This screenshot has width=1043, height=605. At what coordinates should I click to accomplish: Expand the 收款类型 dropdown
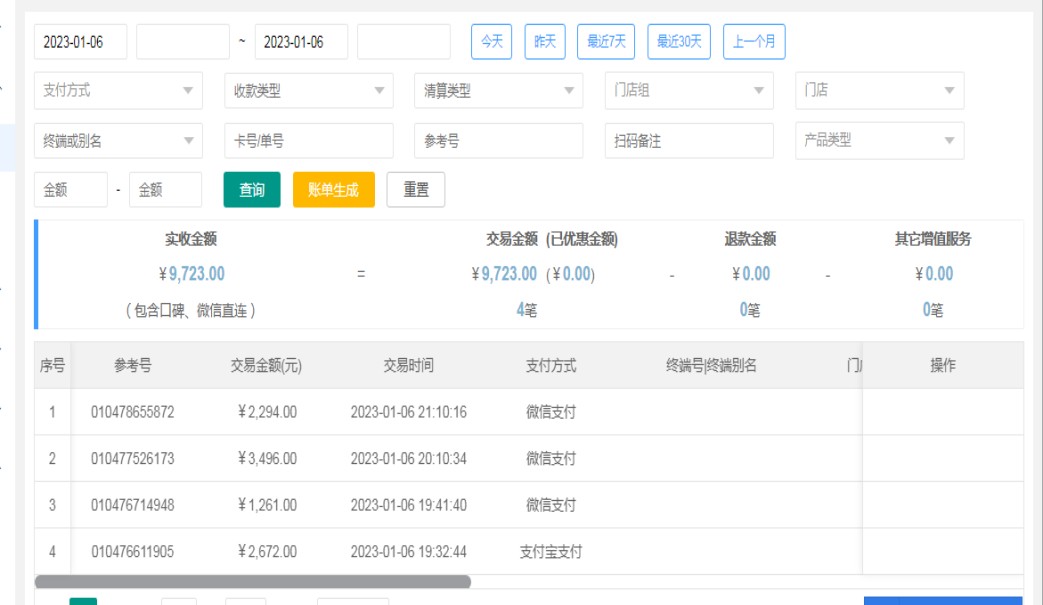(308, 90)
